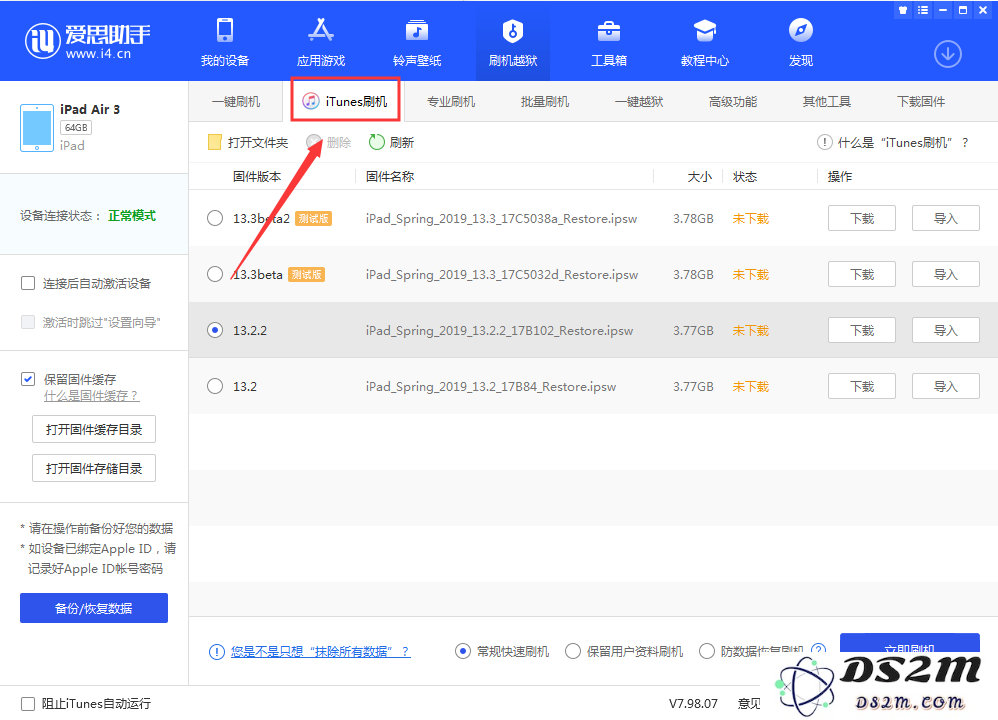Enable 连接后自动激活设备 checkbox

click(x=28, y=283)
